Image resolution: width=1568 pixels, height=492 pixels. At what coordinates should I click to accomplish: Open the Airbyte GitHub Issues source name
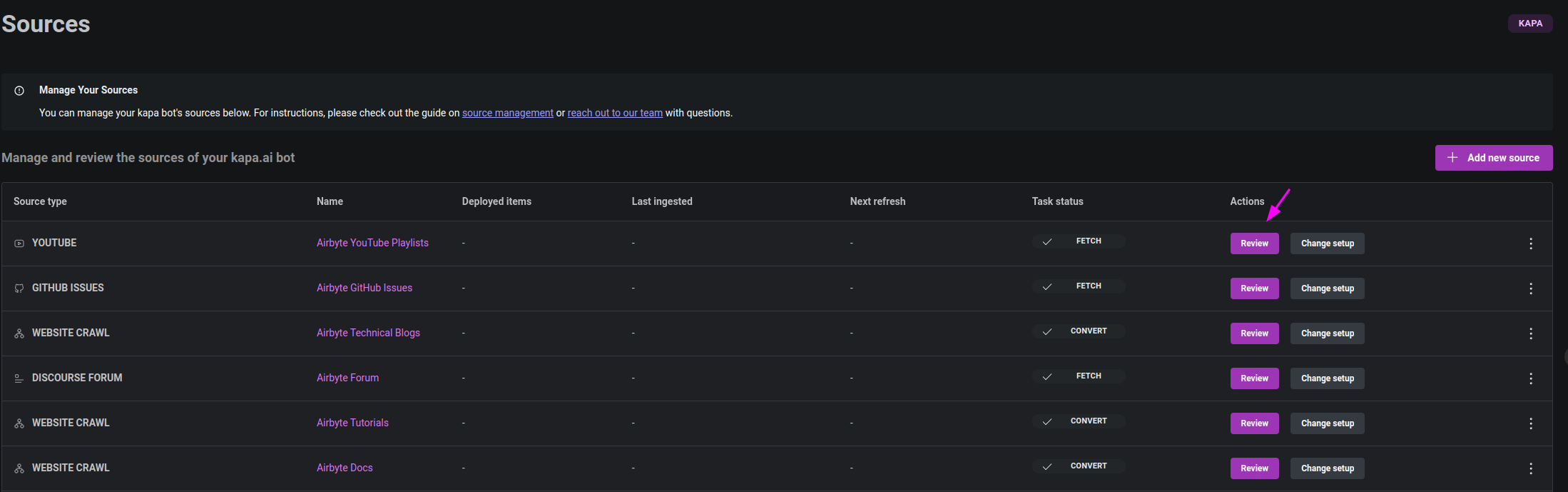point(365,288)
